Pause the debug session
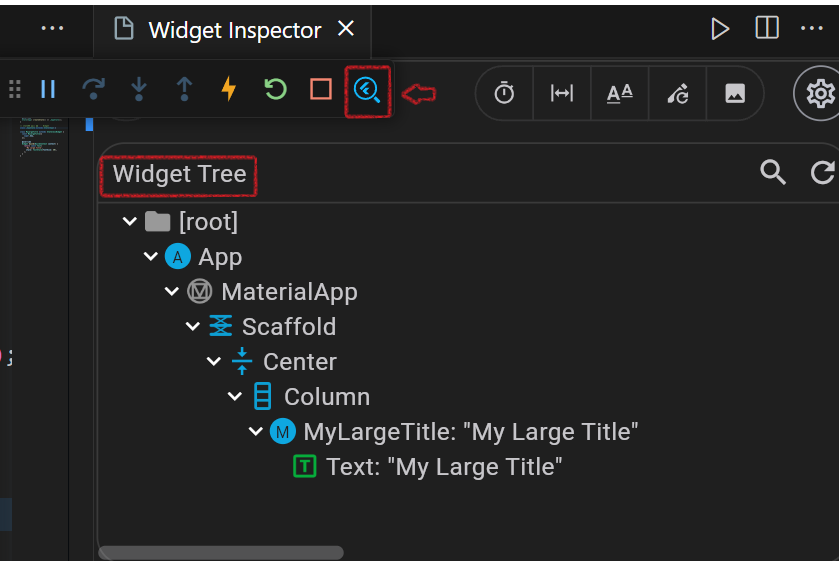The image size is (839, 561). tap(48, 89)
